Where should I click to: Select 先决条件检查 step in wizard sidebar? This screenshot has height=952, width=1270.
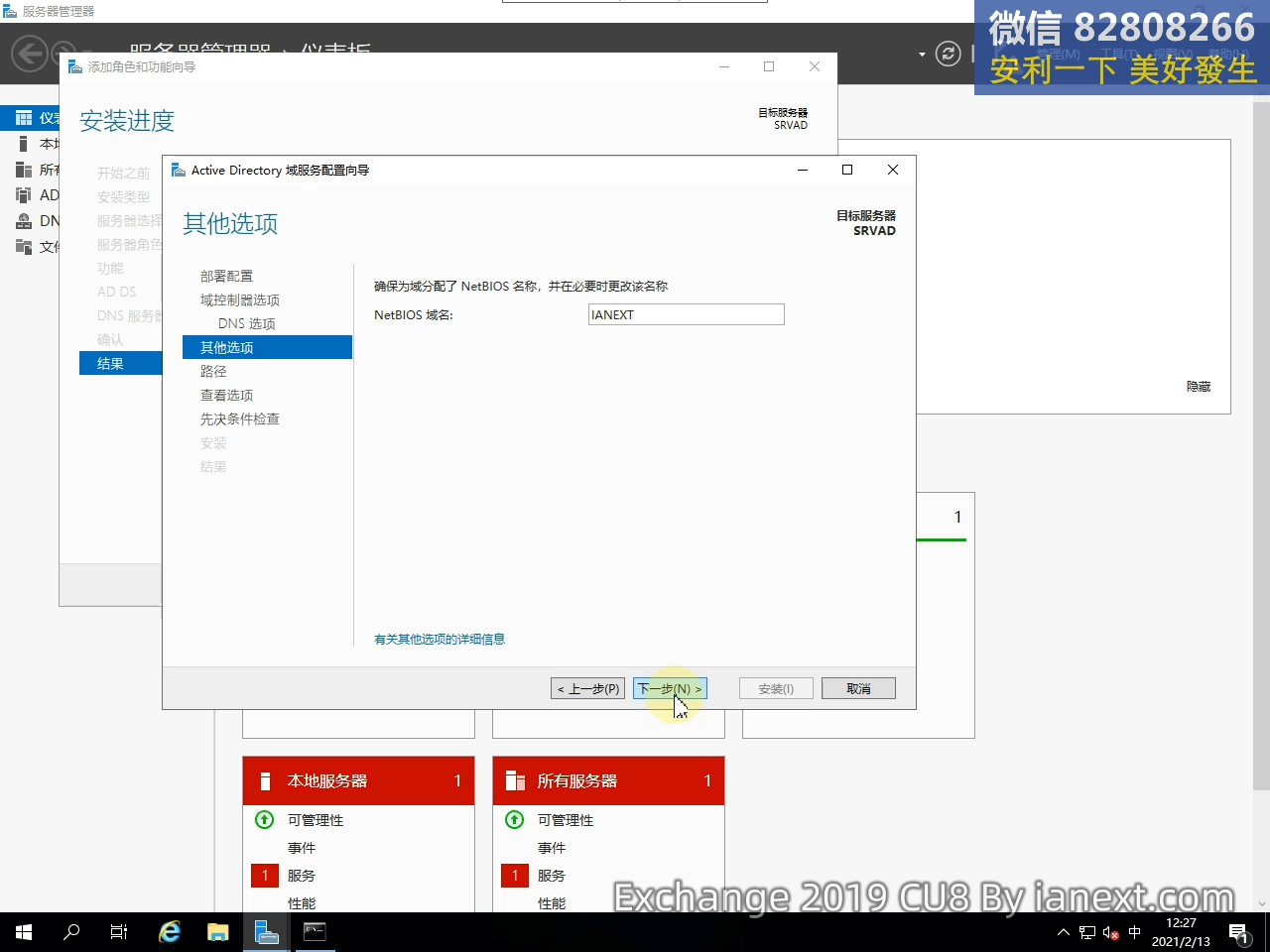[240, 418]
